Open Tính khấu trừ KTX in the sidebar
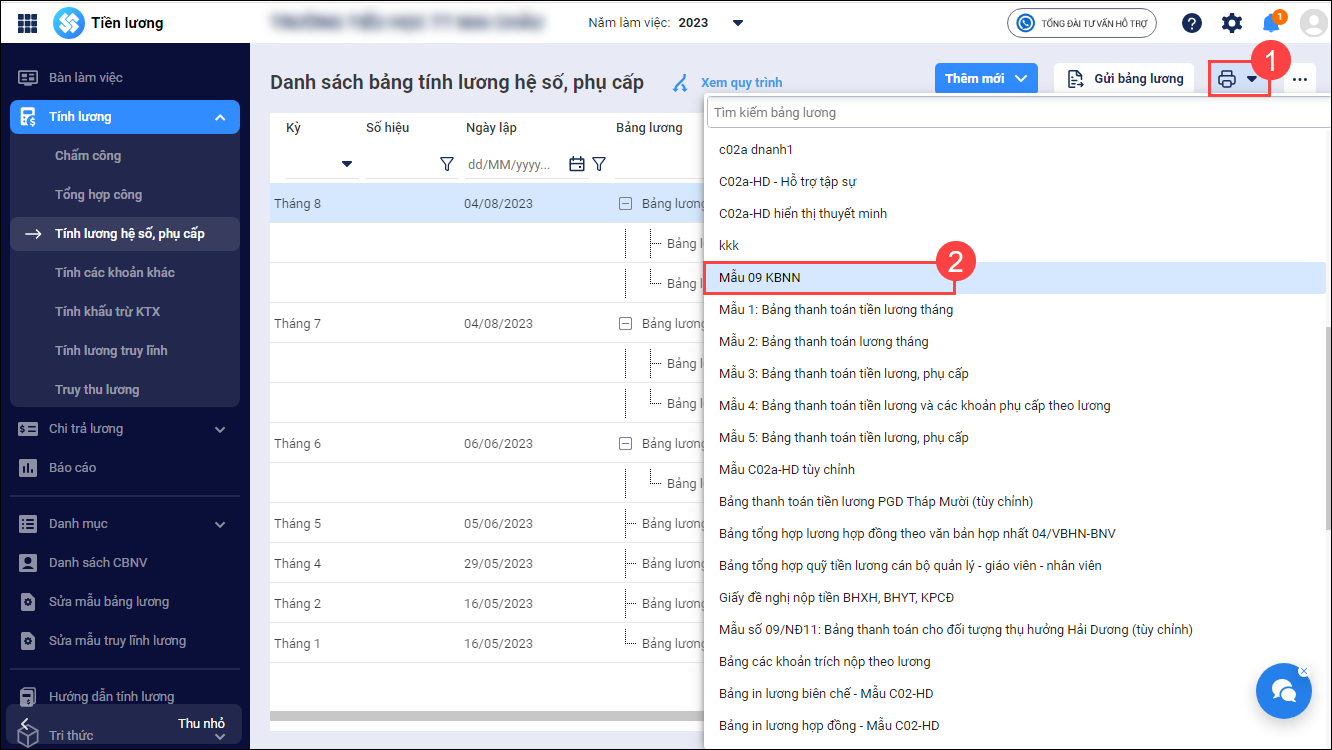Image resolution: width=1332 pixels, height=750 pixels. point(107,311)
